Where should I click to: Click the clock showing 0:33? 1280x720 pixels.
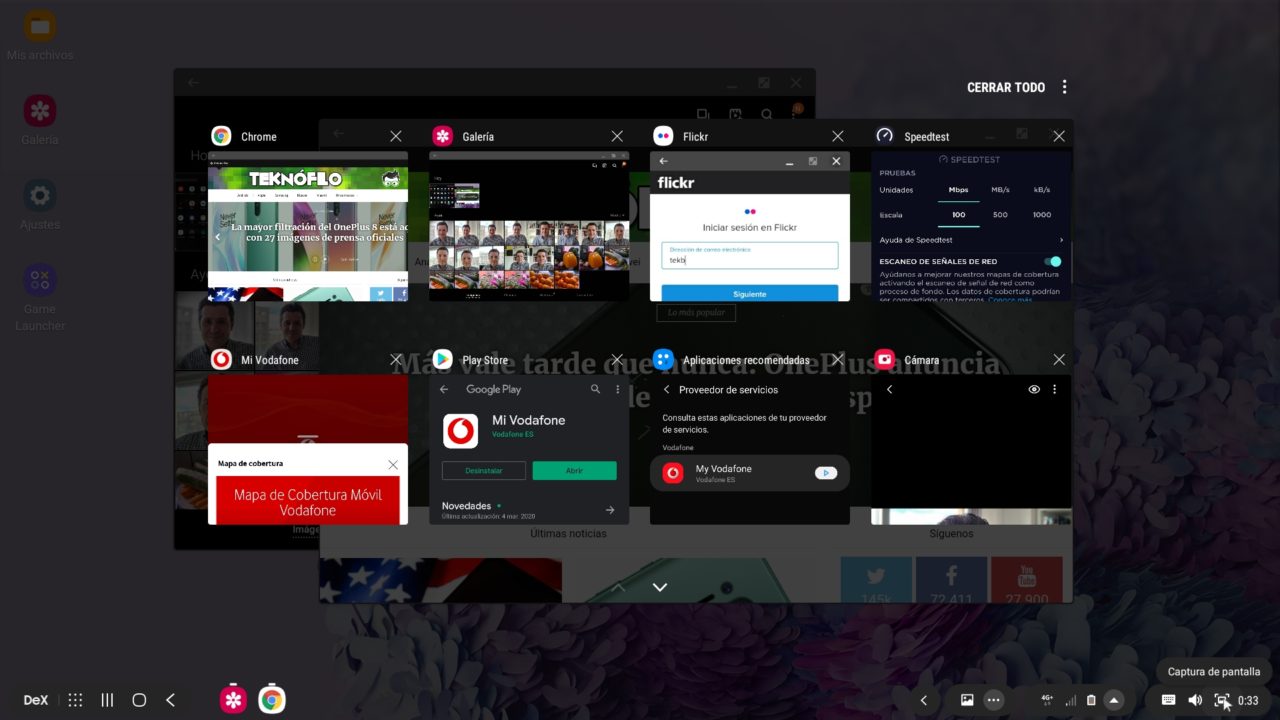(x=1248, y=700)
